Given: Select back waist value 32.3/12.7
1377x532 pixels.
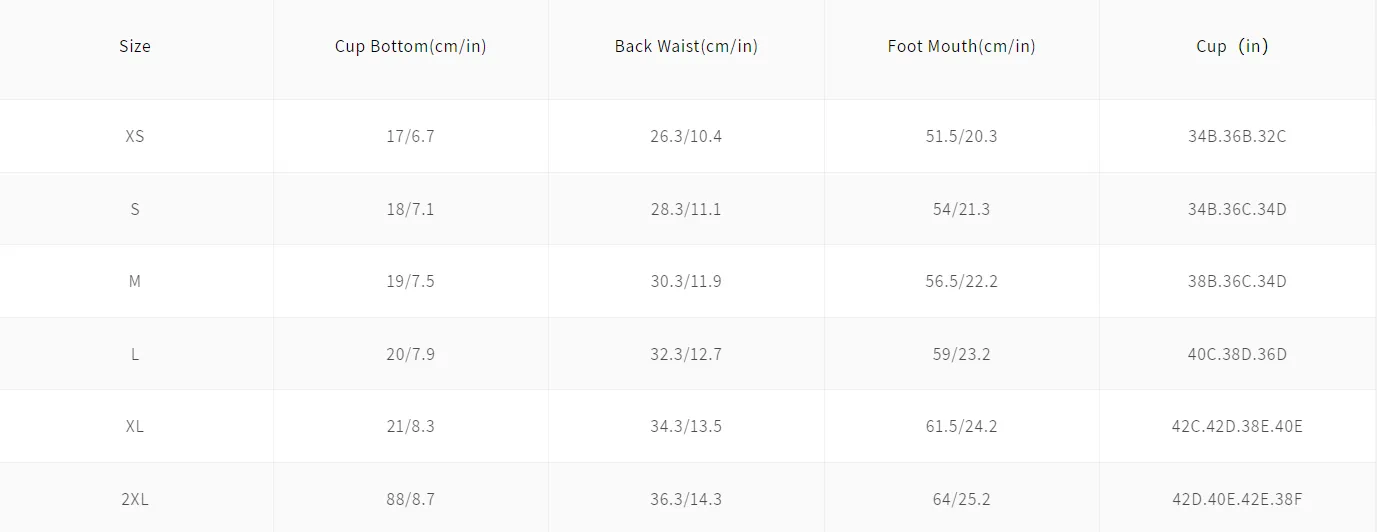Looking at the screenshot, I should [686, 354].
